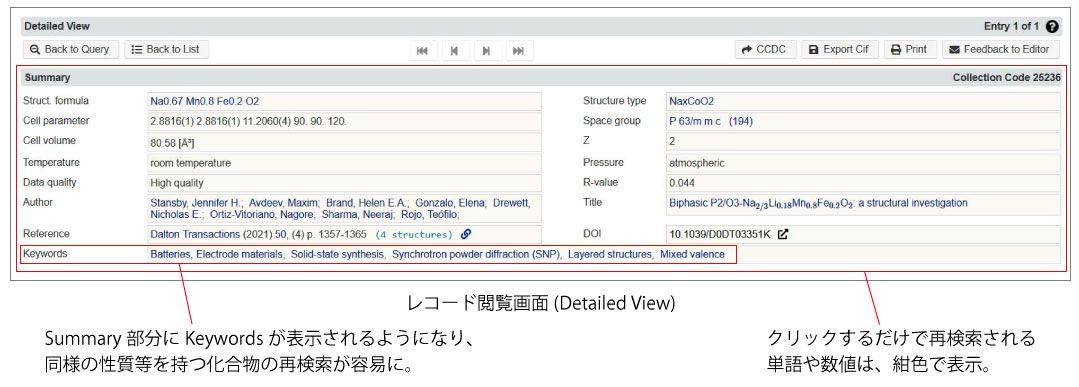Click the Entry 1 of 1 label
This screenshot has height=387, width=1079.
(x=1012, y=27)
